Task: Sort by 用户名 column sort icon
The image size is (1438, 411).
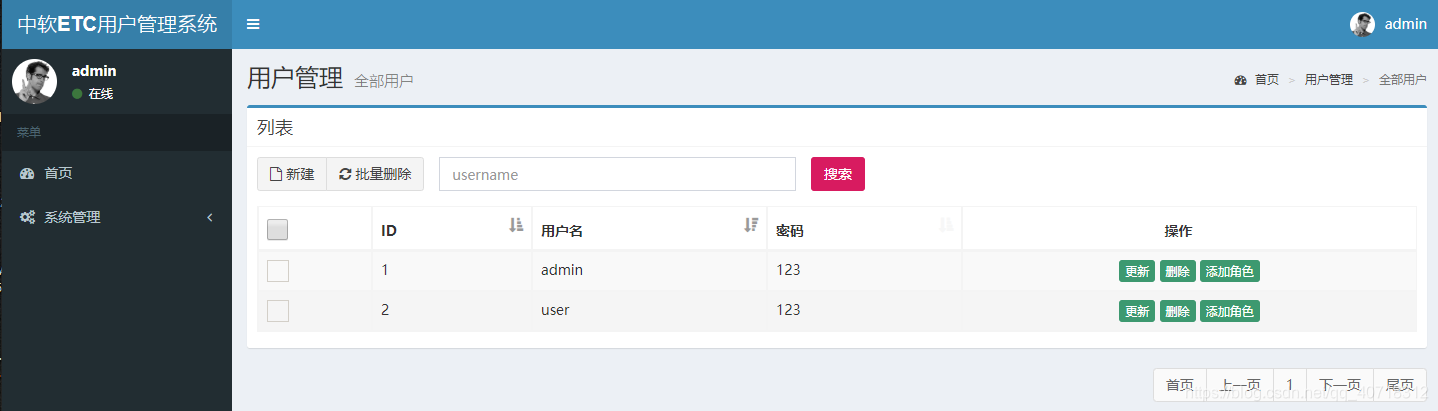Action: (751, 225)
